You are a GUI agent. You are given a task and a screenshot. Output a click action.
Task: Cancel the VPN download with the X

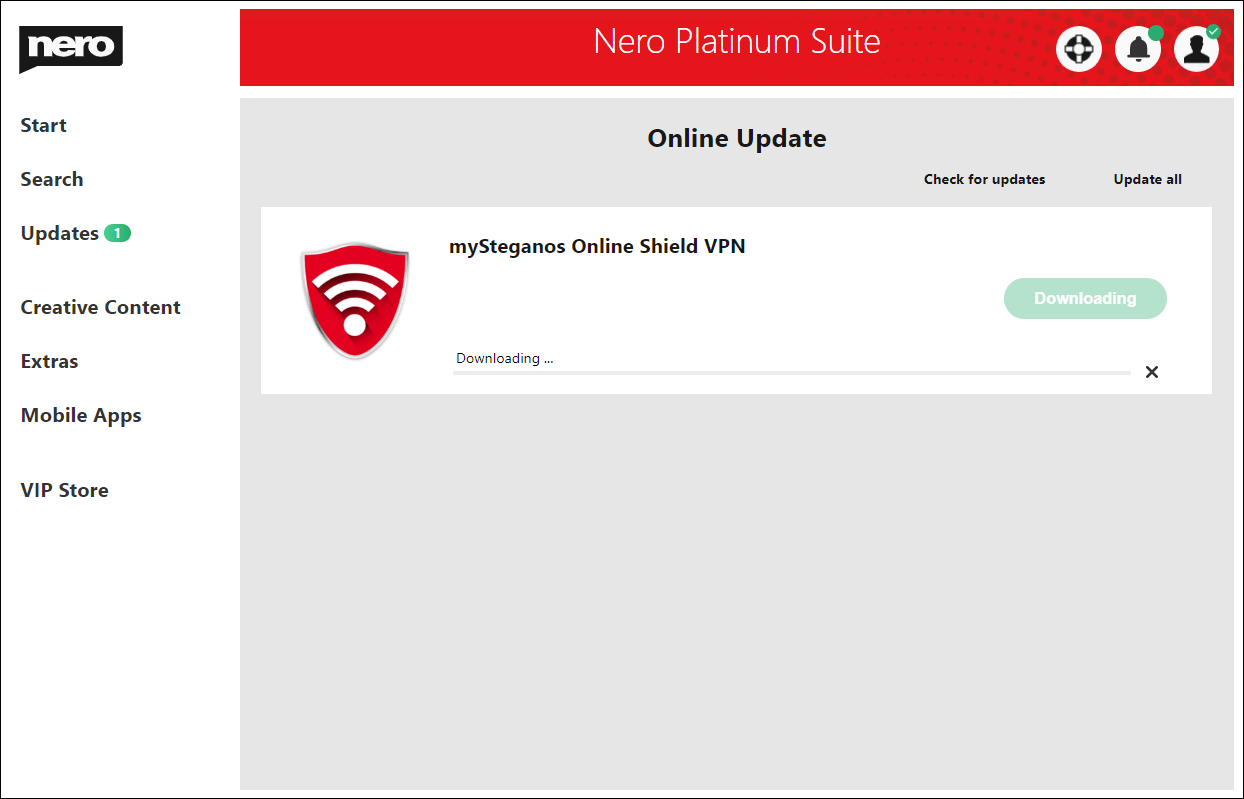[1151, 371]
